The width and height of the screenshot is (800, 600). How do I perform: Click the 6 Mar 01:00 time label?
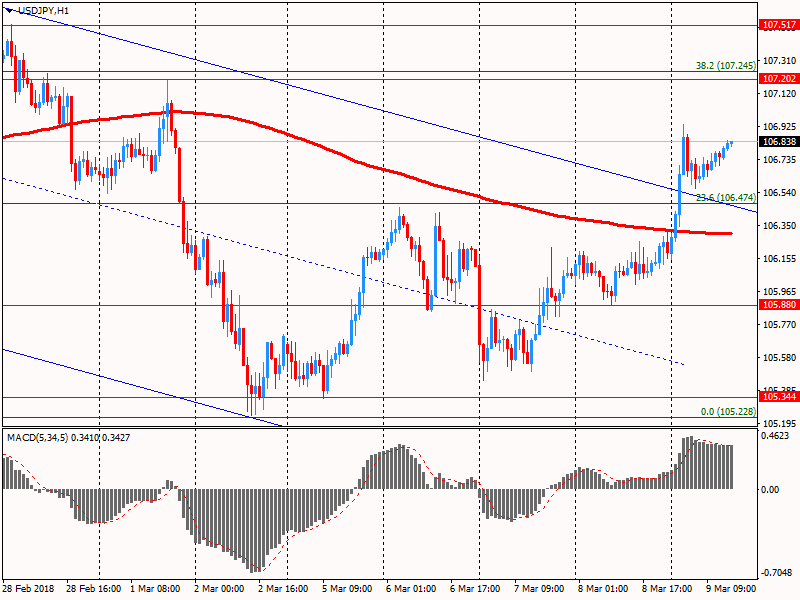(411, 589)
